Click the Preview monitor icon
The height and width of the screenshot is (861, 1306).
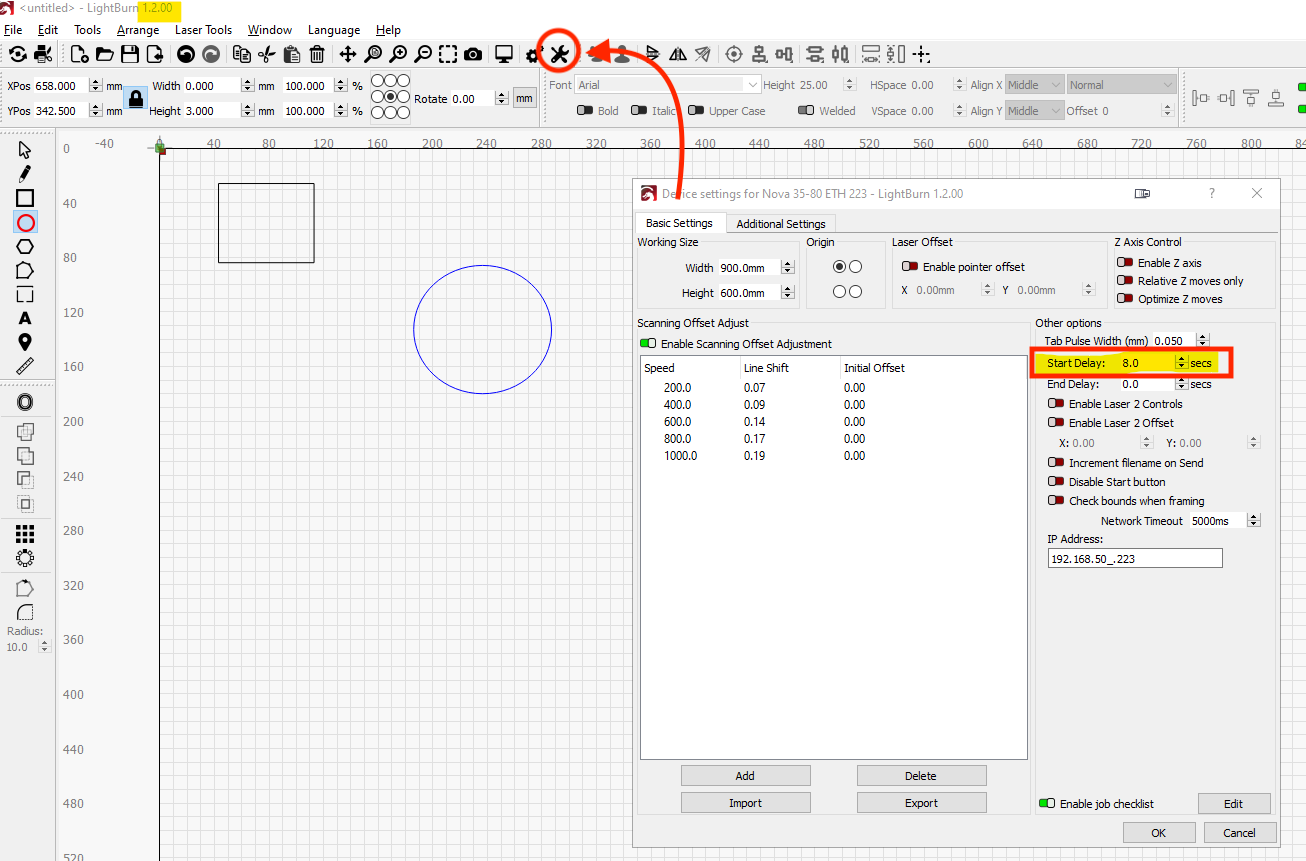[x=504, y=54]
